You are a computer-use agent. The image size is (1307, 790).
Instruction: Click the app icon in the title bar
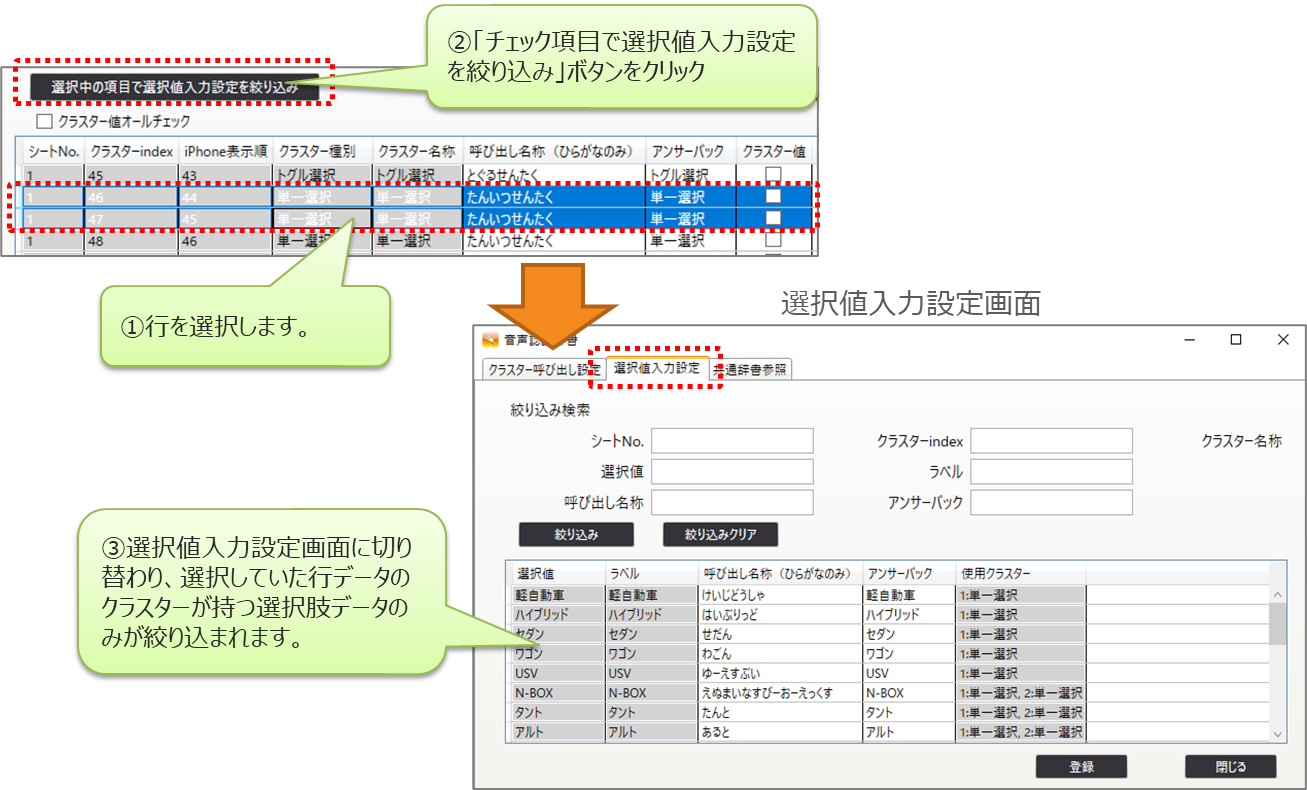tap(490, 340)
